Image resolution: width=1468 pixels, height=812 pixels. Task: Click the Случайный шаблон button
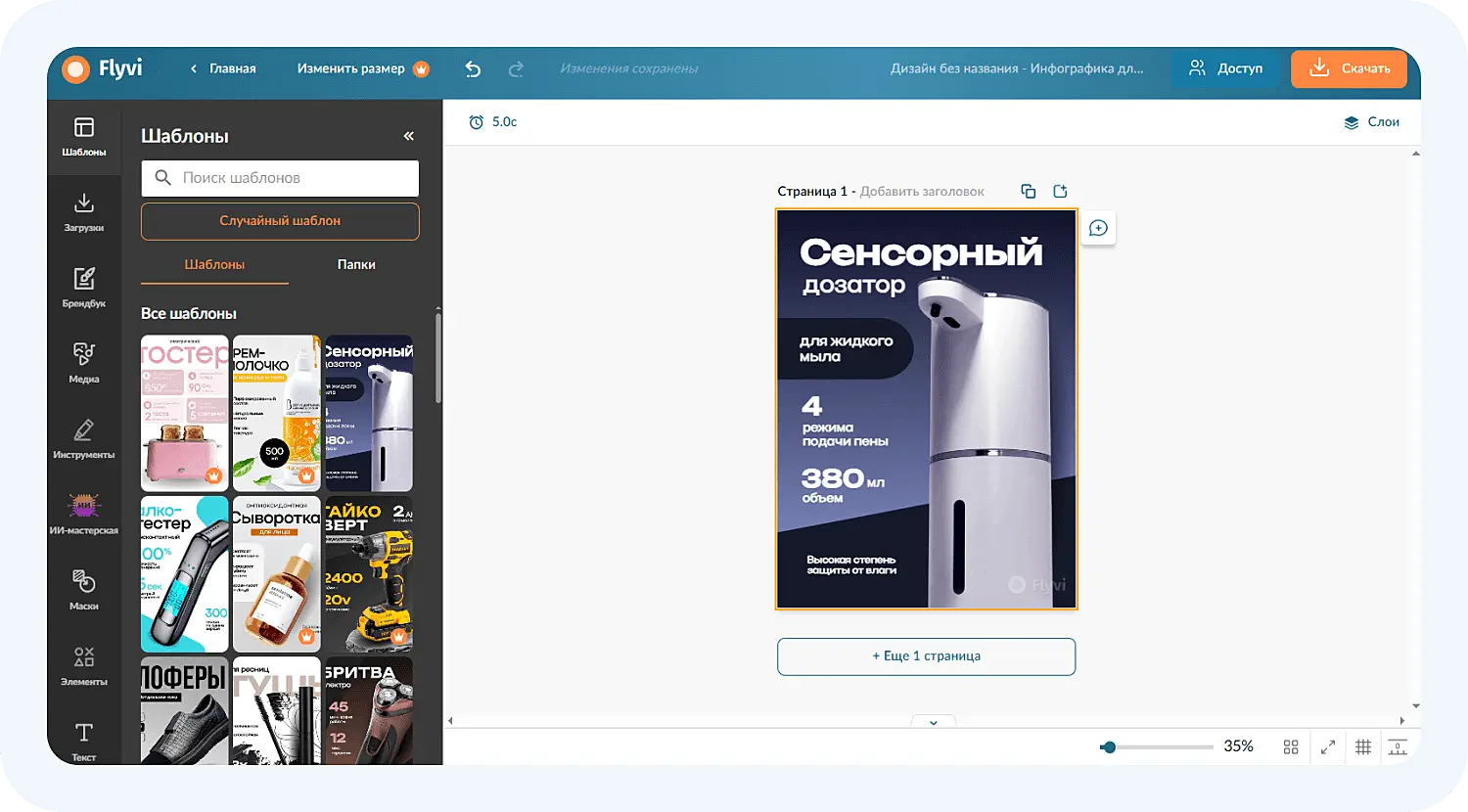279,222
